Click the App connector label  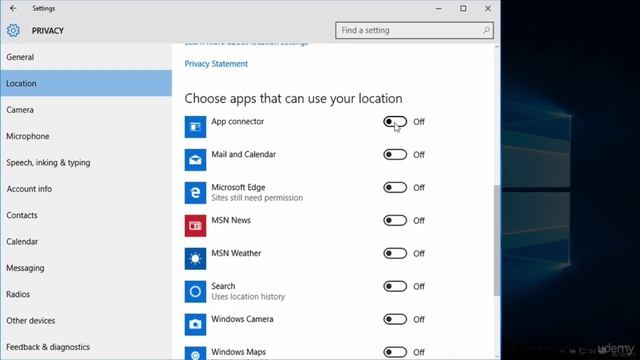click(x=238, y=122)
